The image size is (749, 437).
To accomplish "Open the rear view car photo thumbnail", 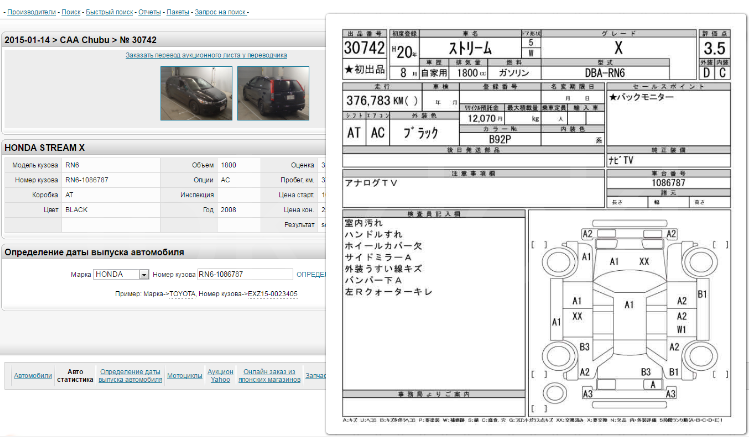I will 273,93.
